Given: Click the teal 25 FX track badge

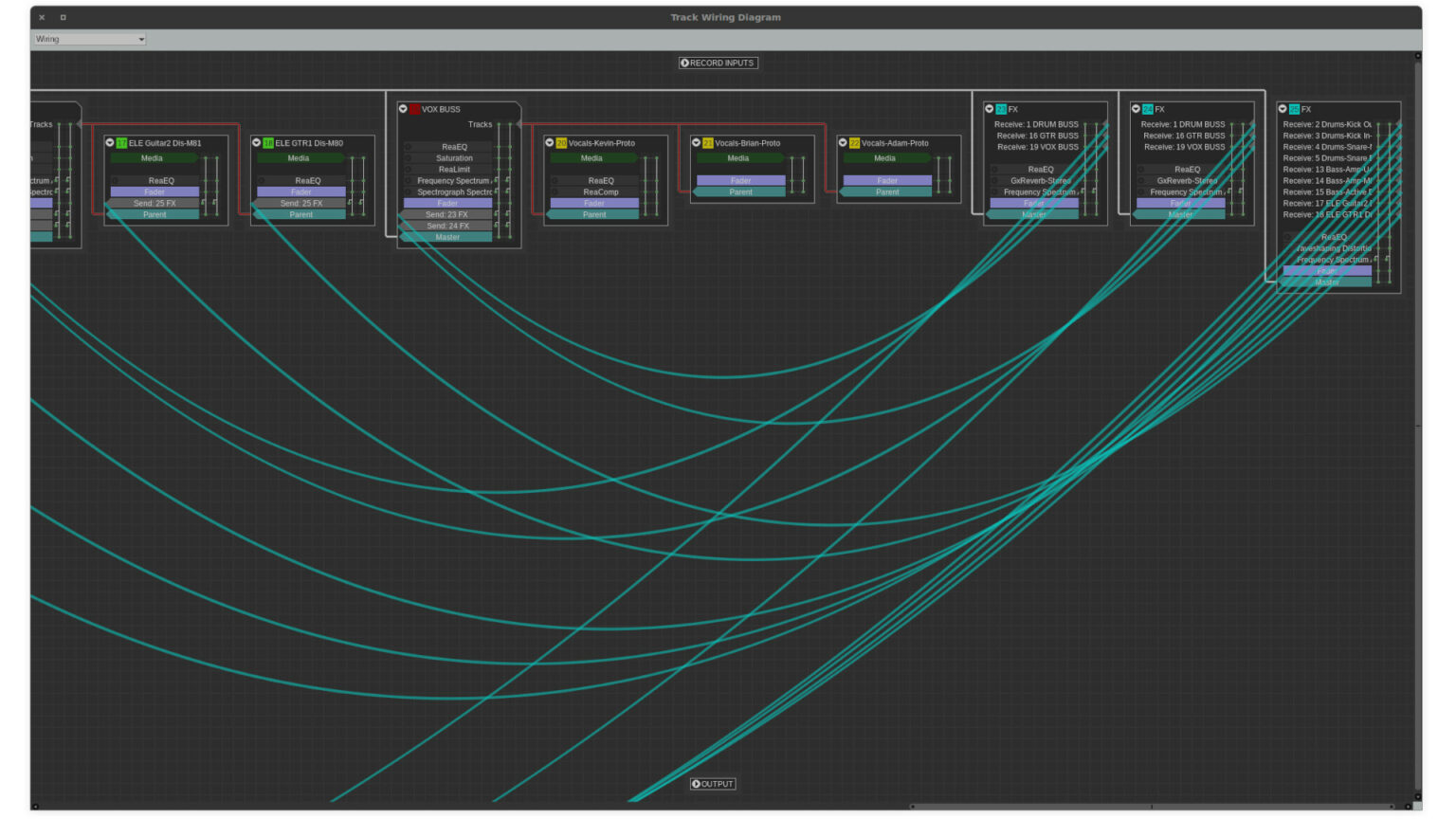Looking at the screenshot, I should (x=1294, y=109).
